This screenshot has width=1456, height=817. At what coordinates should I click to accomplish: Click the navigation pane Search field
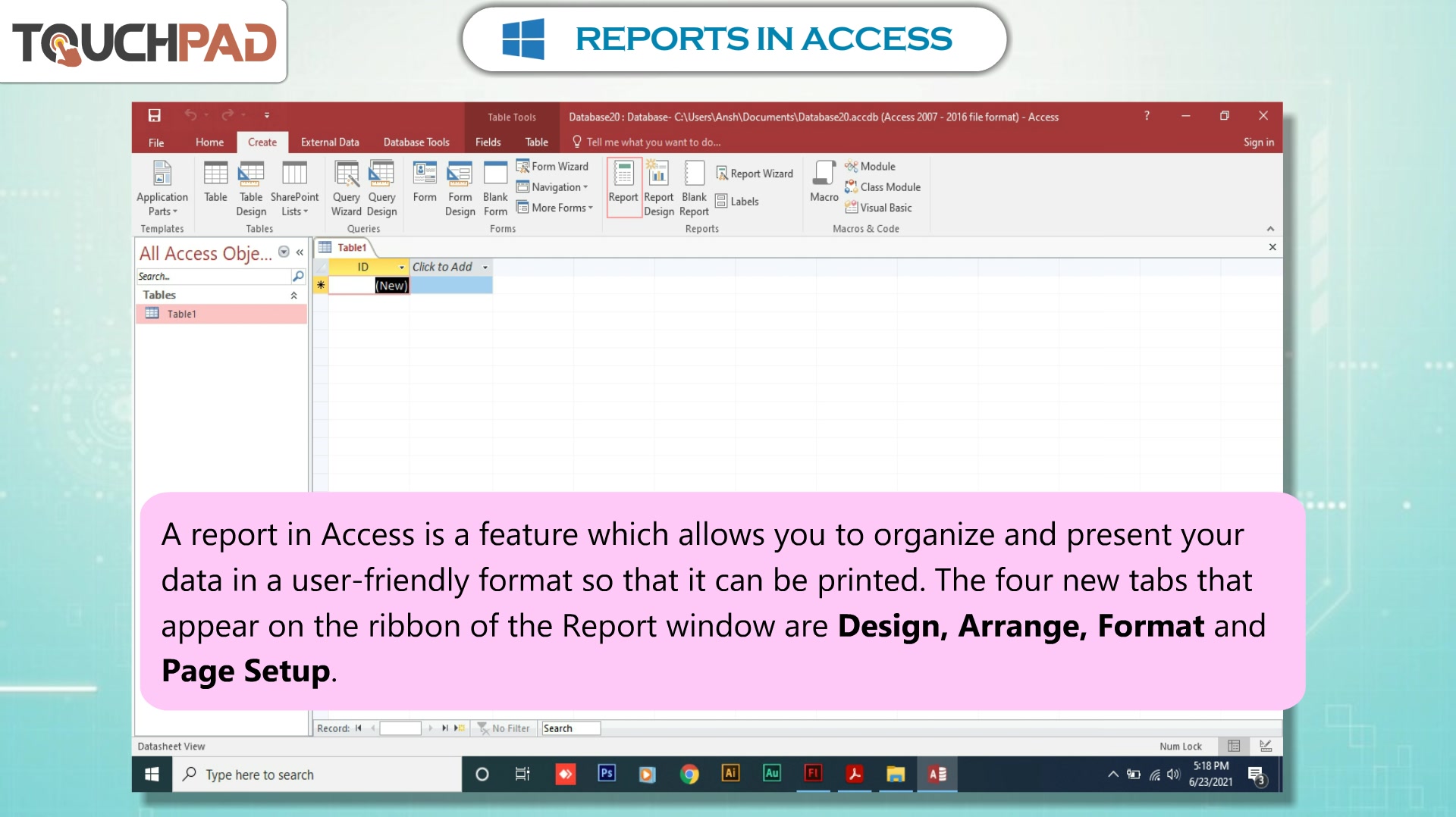click(215, 277)
